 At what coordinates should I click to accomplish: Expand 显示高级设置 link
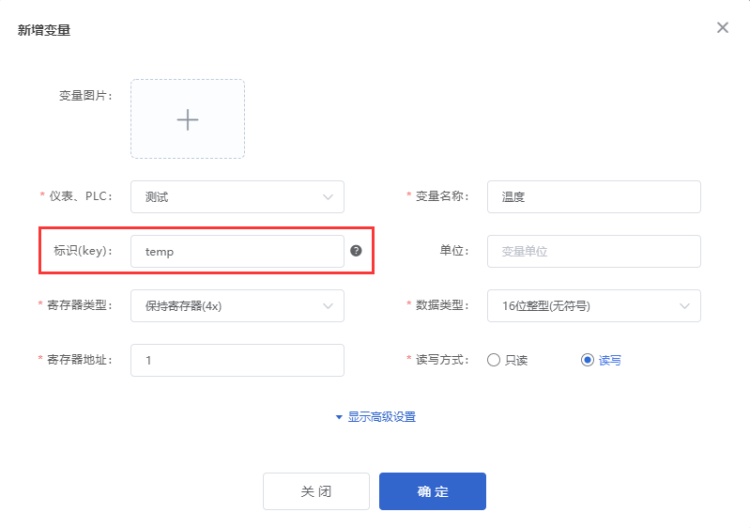point(382,417)
